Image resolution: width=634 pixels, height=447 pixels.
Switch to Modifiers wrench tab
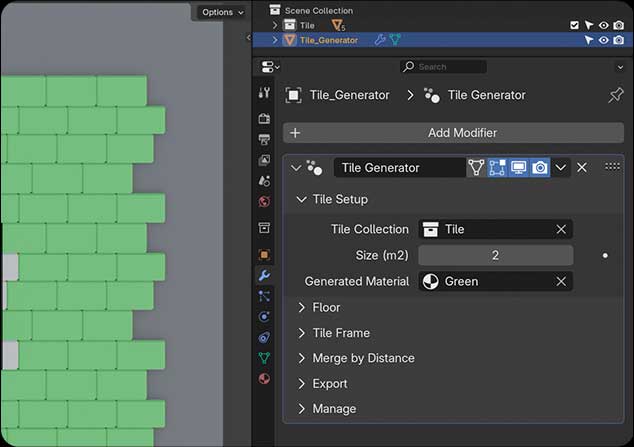click(264, 275)
